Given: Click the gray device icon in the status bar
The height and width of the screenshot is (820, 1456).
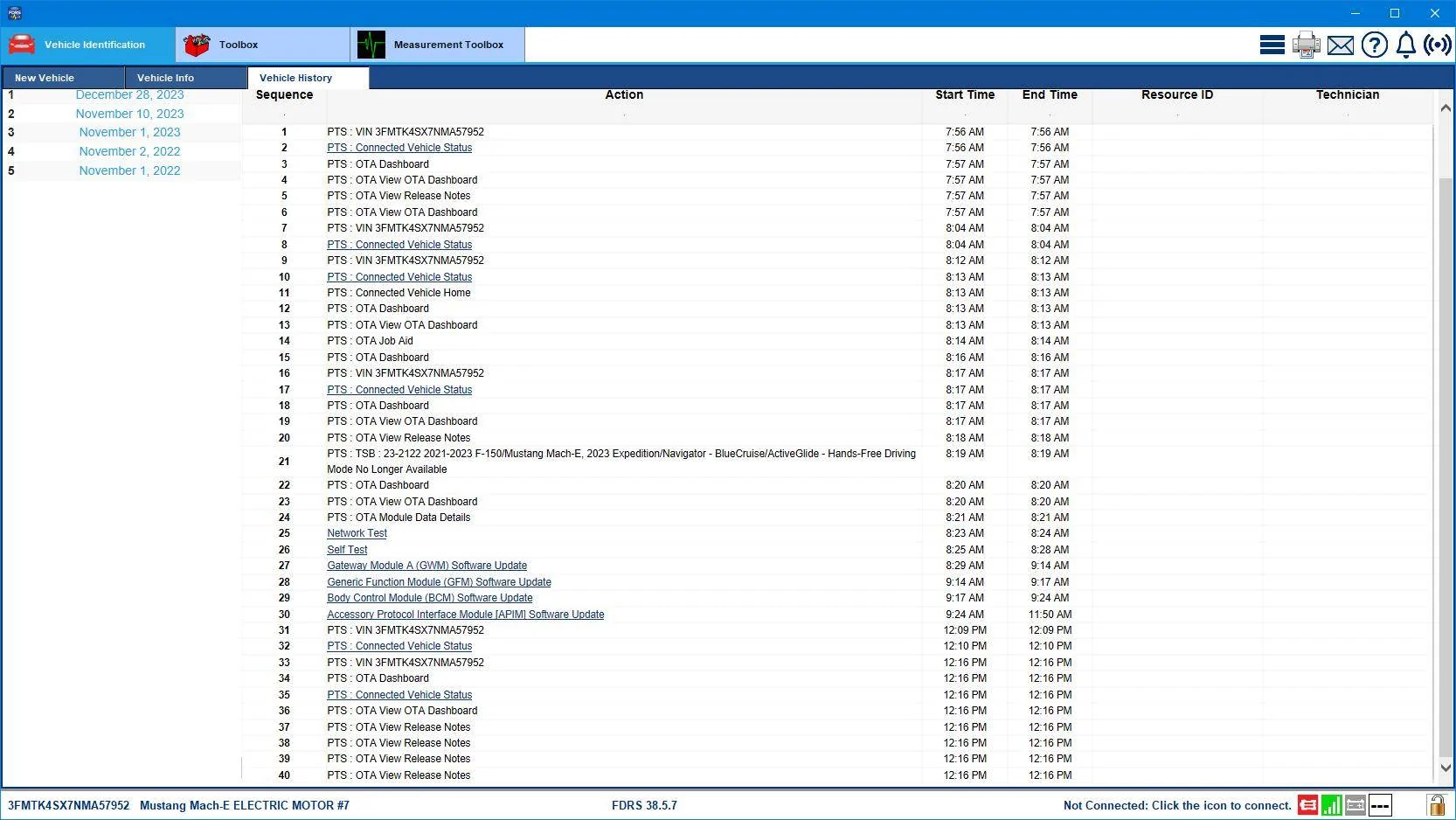Looking at the screenshot, I should (x=1355, y=805).
